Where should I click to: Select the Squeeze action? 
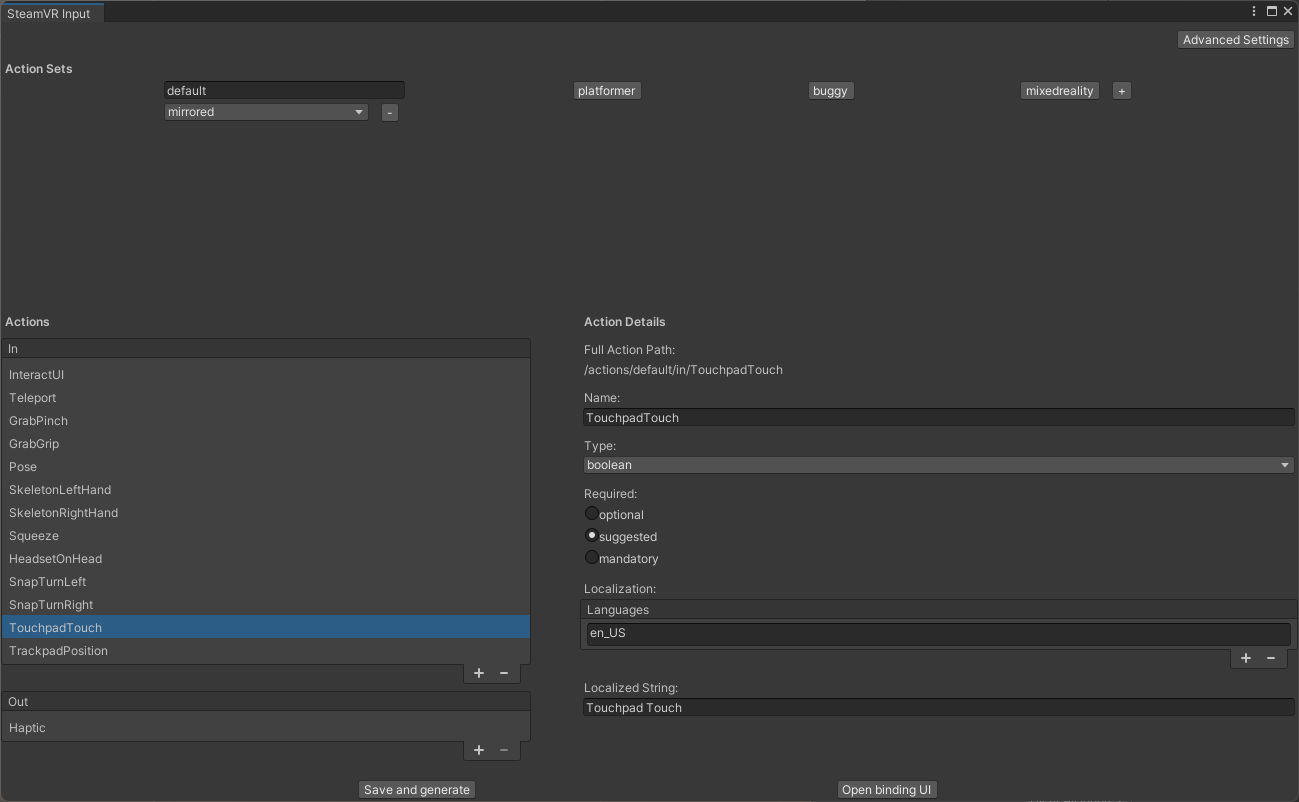tap(266, 536)
